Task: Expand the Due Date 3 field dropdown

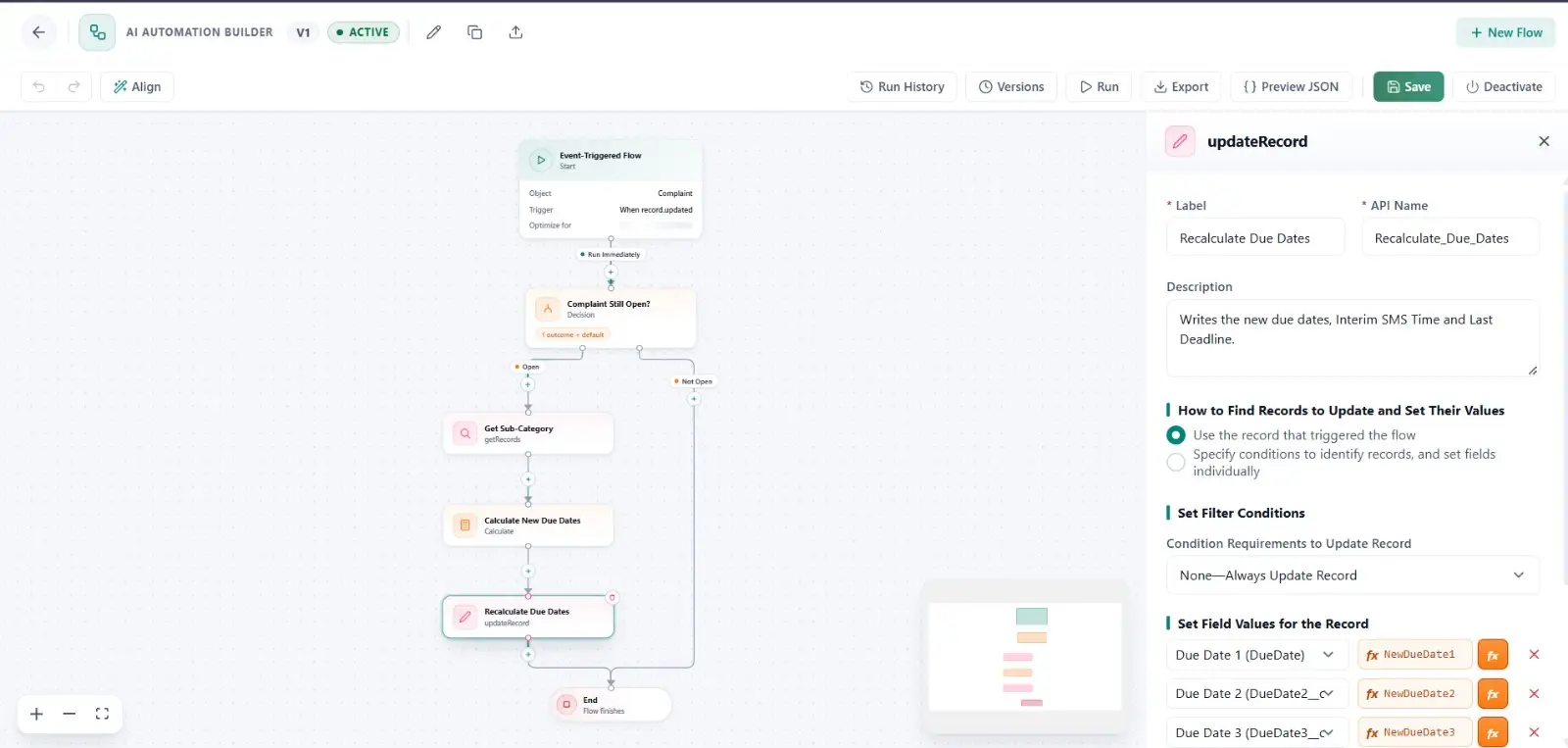Action: point(1257,732)
